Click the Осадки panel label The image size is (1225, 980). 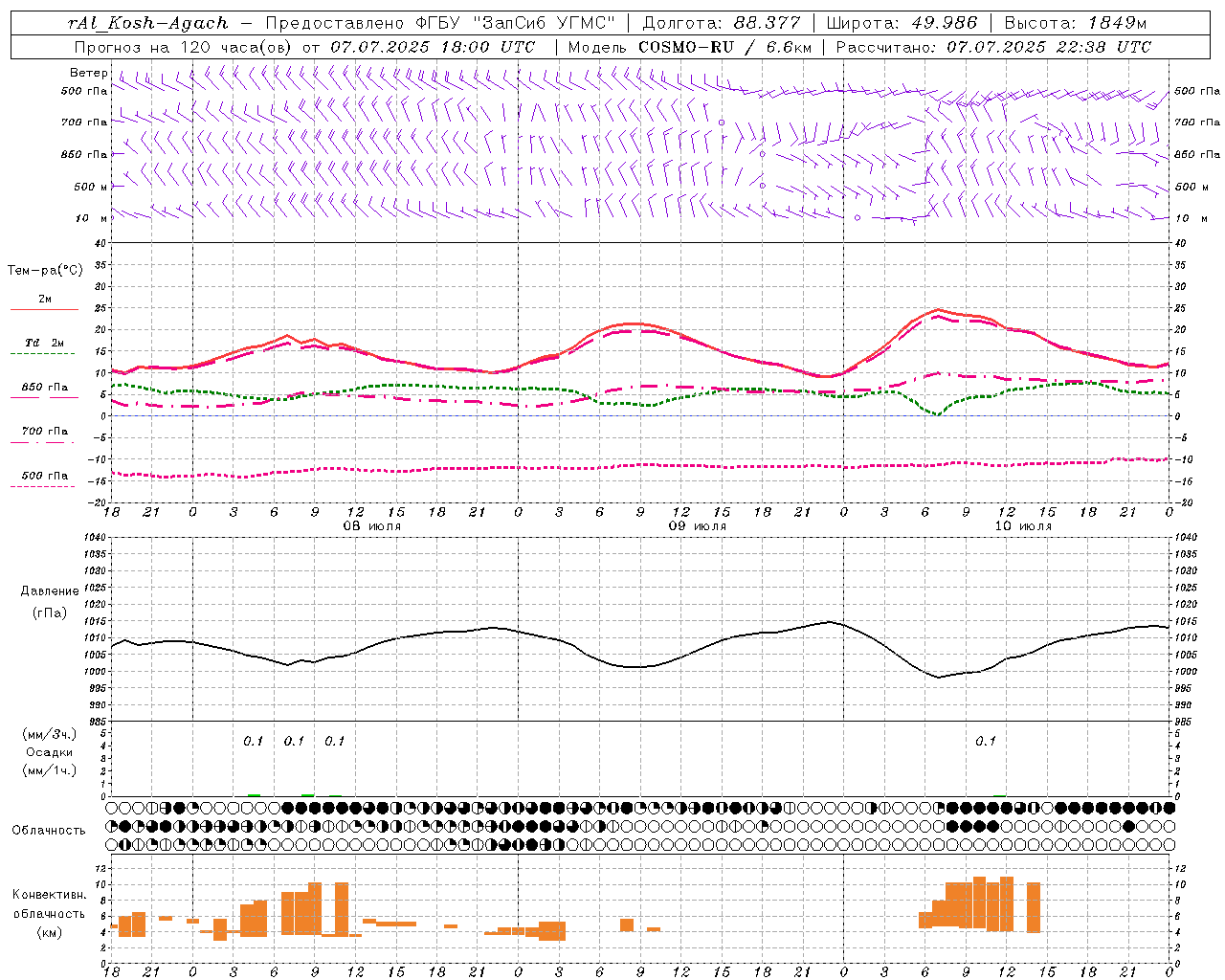point(50,752)
